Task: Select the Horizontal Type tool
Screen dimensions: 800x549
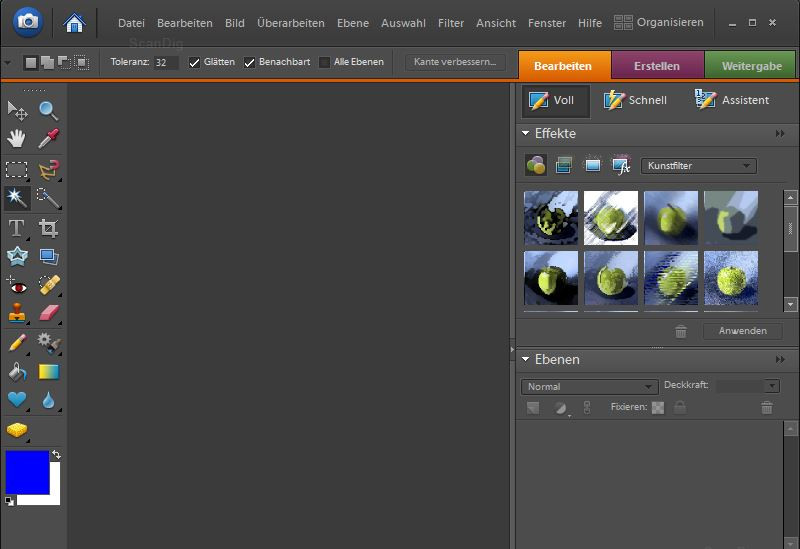Action: 17,228
